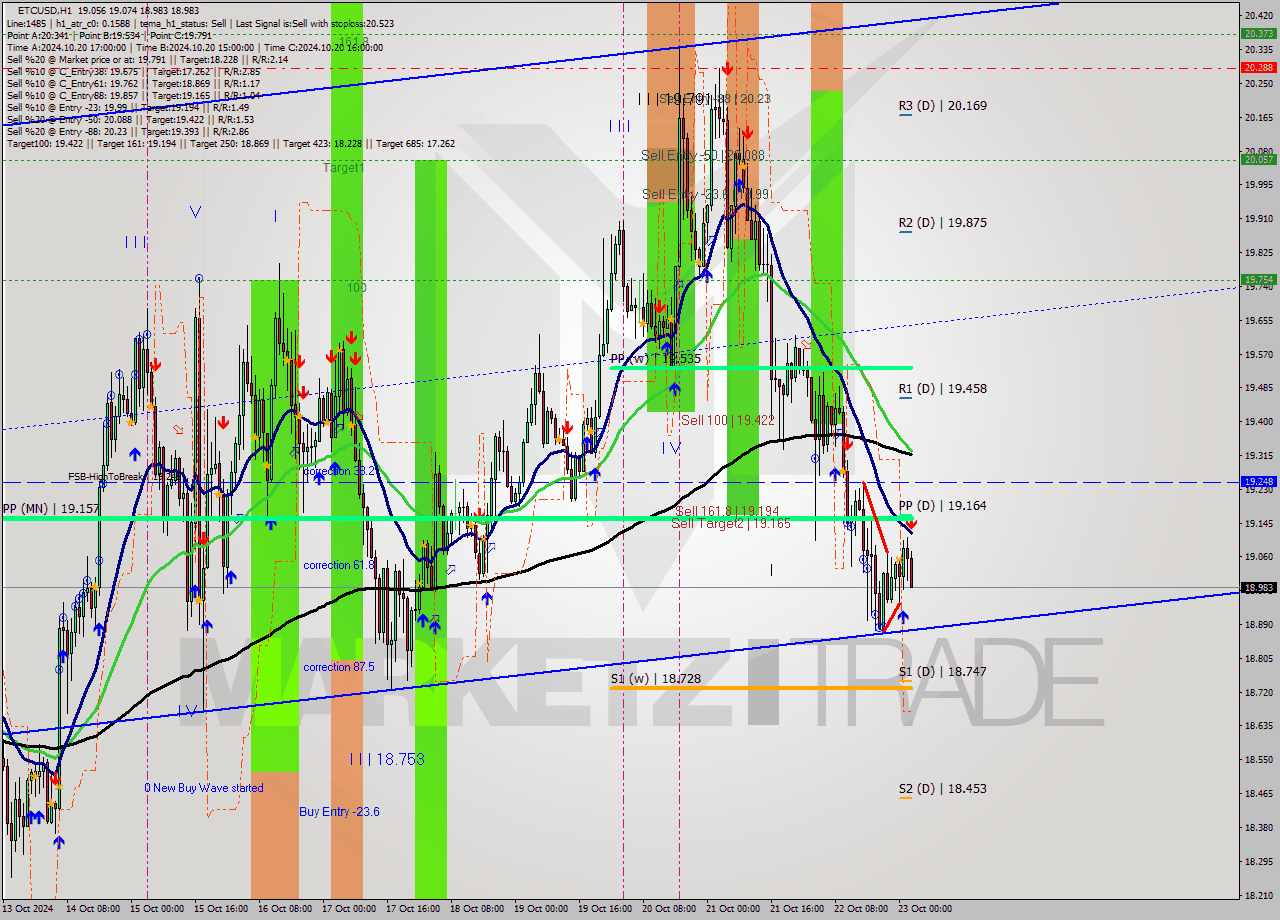Select the 'Buy Entry -23.6' label
The width and height of the screenshot is (1280, 920).
tap(339, 811)
